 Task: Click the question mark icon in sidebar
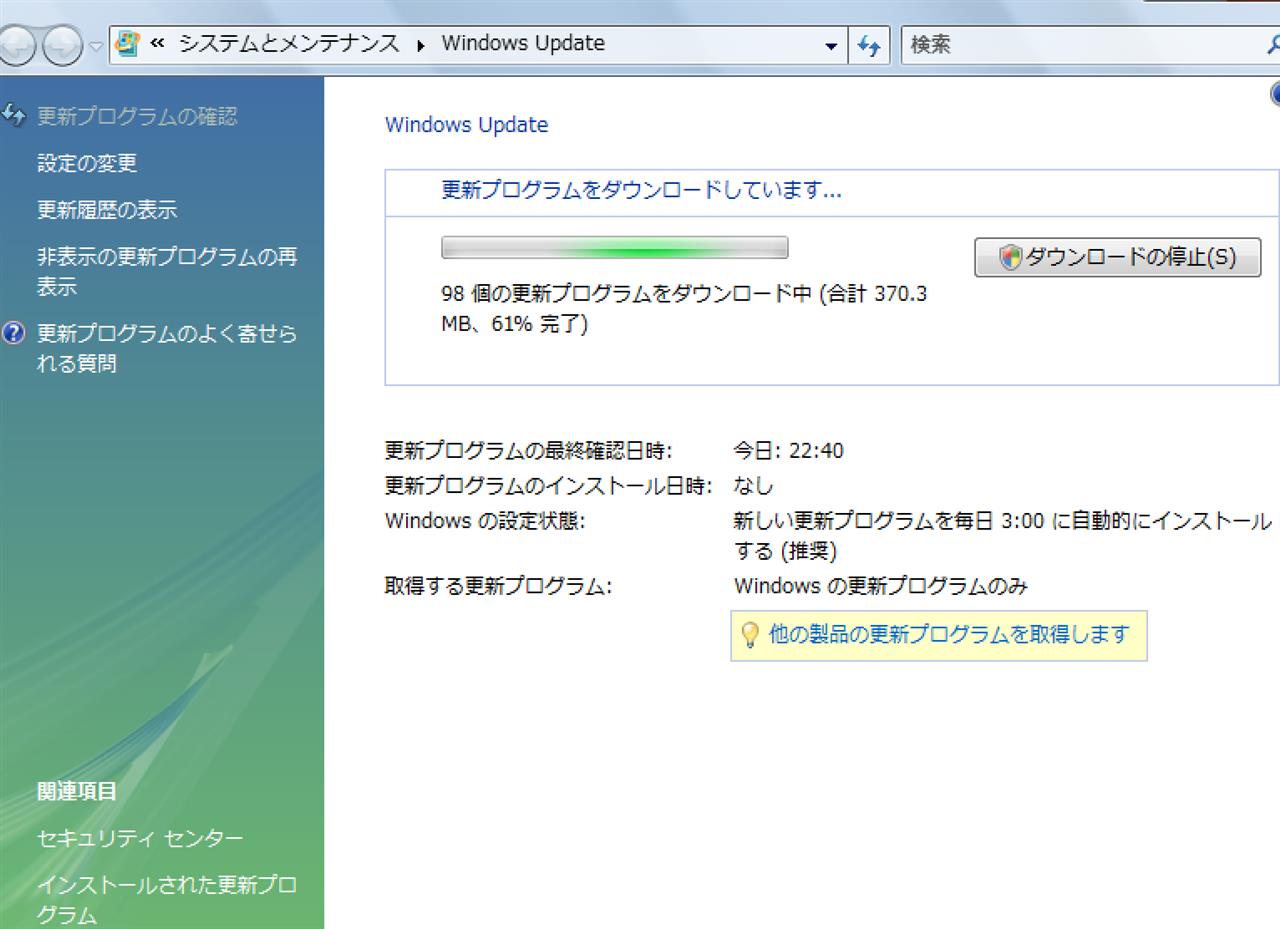[14, 333]
